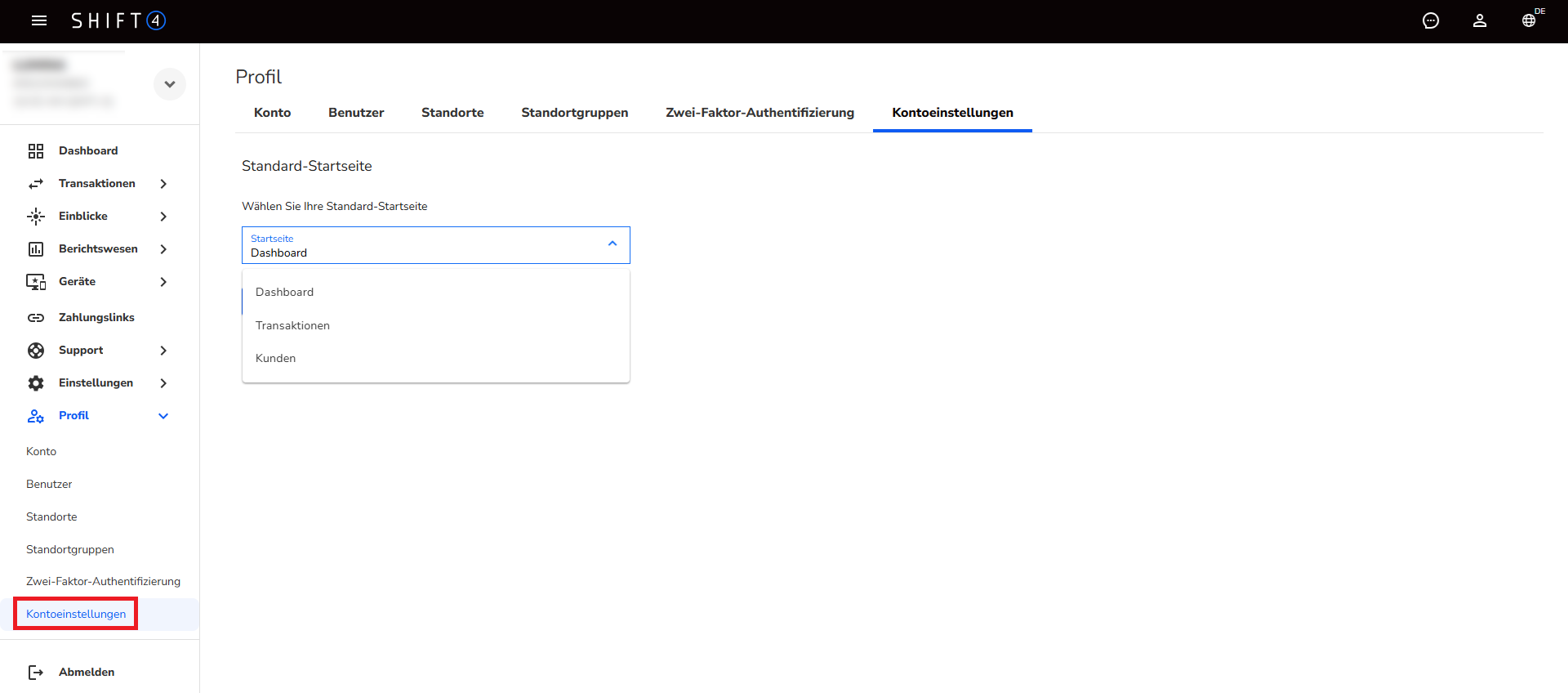Open Konto in the sidebar submenu
This screenshot has height=693, width=1568.
click(x=41, y=451)
